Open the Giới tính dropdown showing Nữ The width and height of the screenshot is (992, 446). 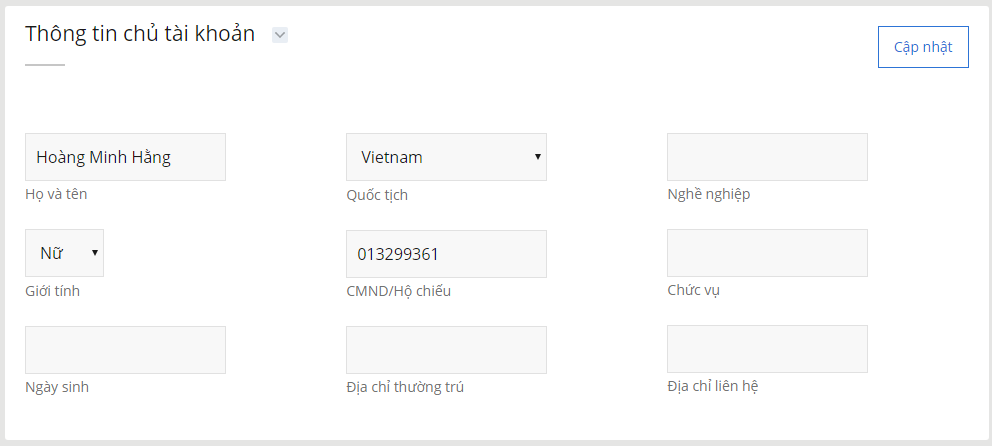(65, 253)
